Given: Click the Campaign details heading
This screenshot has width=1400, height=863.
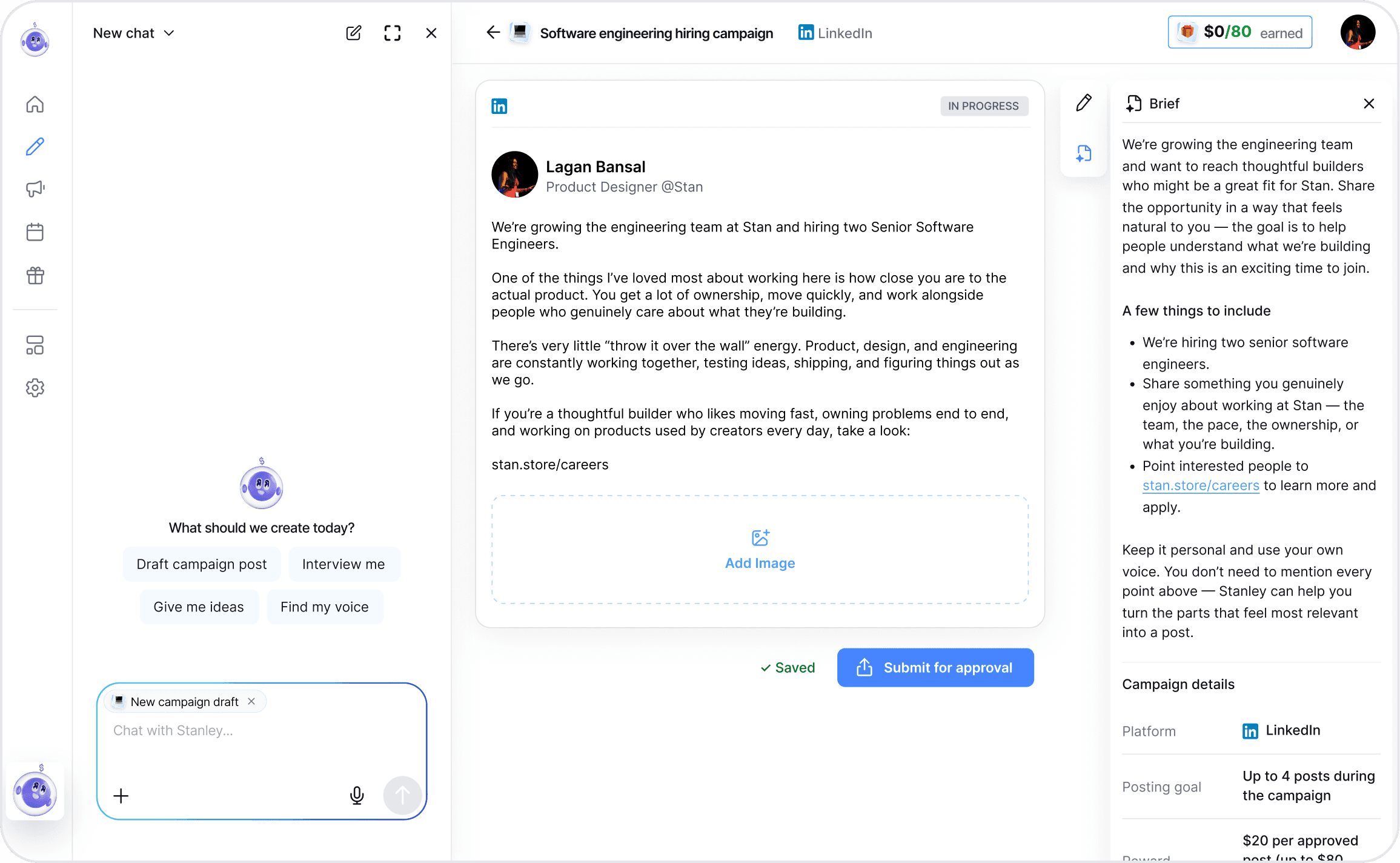Looking at the screenshot, I should pyautogui.click(x=1178, y=684).
